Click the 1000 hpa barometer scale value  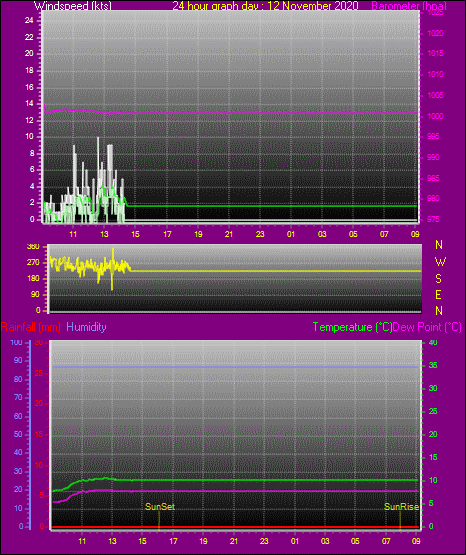click(x=435, y=116)
